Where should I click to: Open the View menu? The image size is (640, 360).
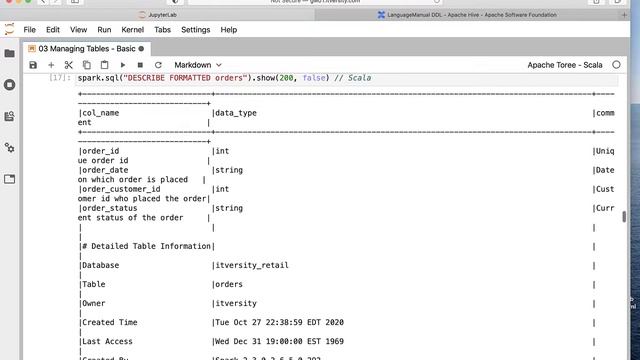click(x=78, y=30)
